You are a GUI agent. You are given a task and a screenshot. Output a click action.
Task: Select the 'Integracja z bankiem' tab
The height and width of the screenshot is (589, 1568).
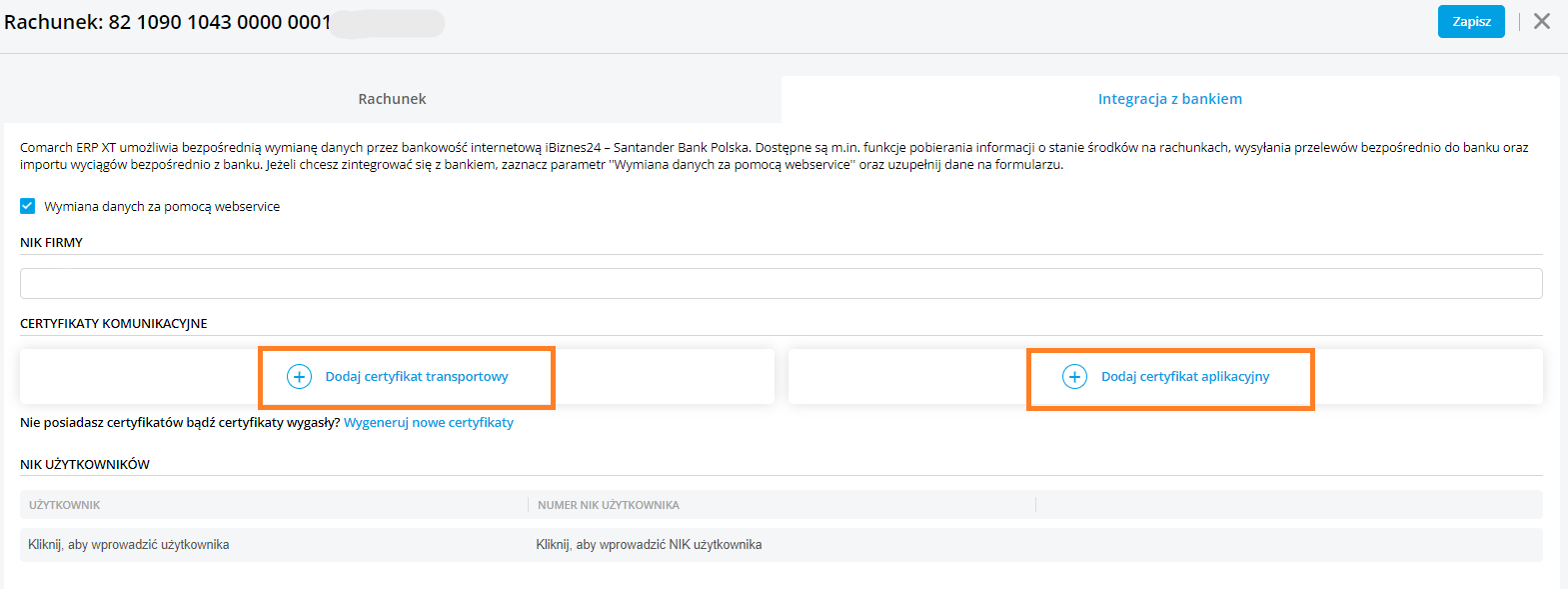(x=1169, y=99)
